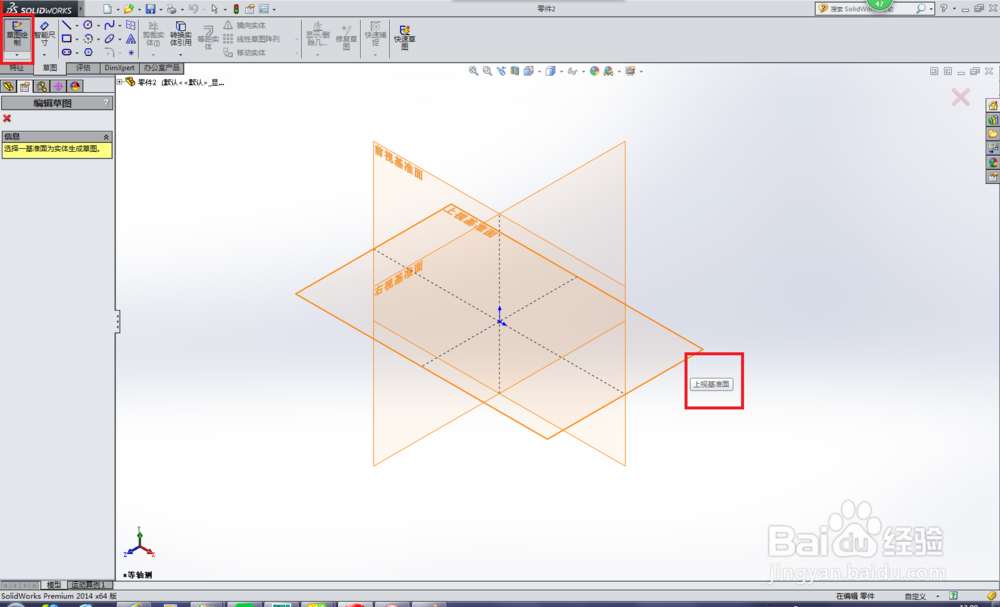Viewport: 1000px width, 607px height.
Task: Print the document
Action: point(172,9)
